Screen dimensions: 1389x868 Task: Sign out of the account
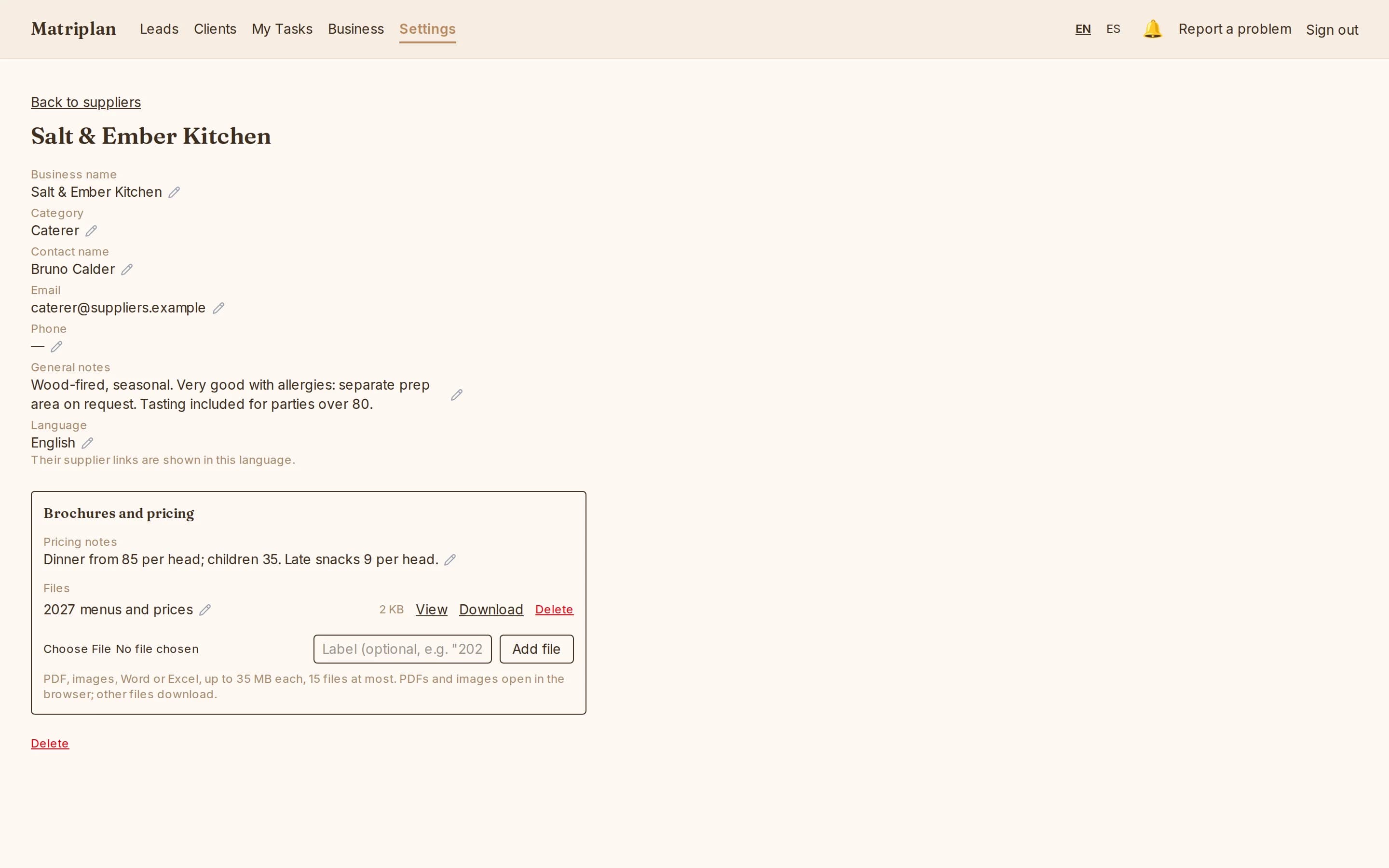(x=1332, y=29)
